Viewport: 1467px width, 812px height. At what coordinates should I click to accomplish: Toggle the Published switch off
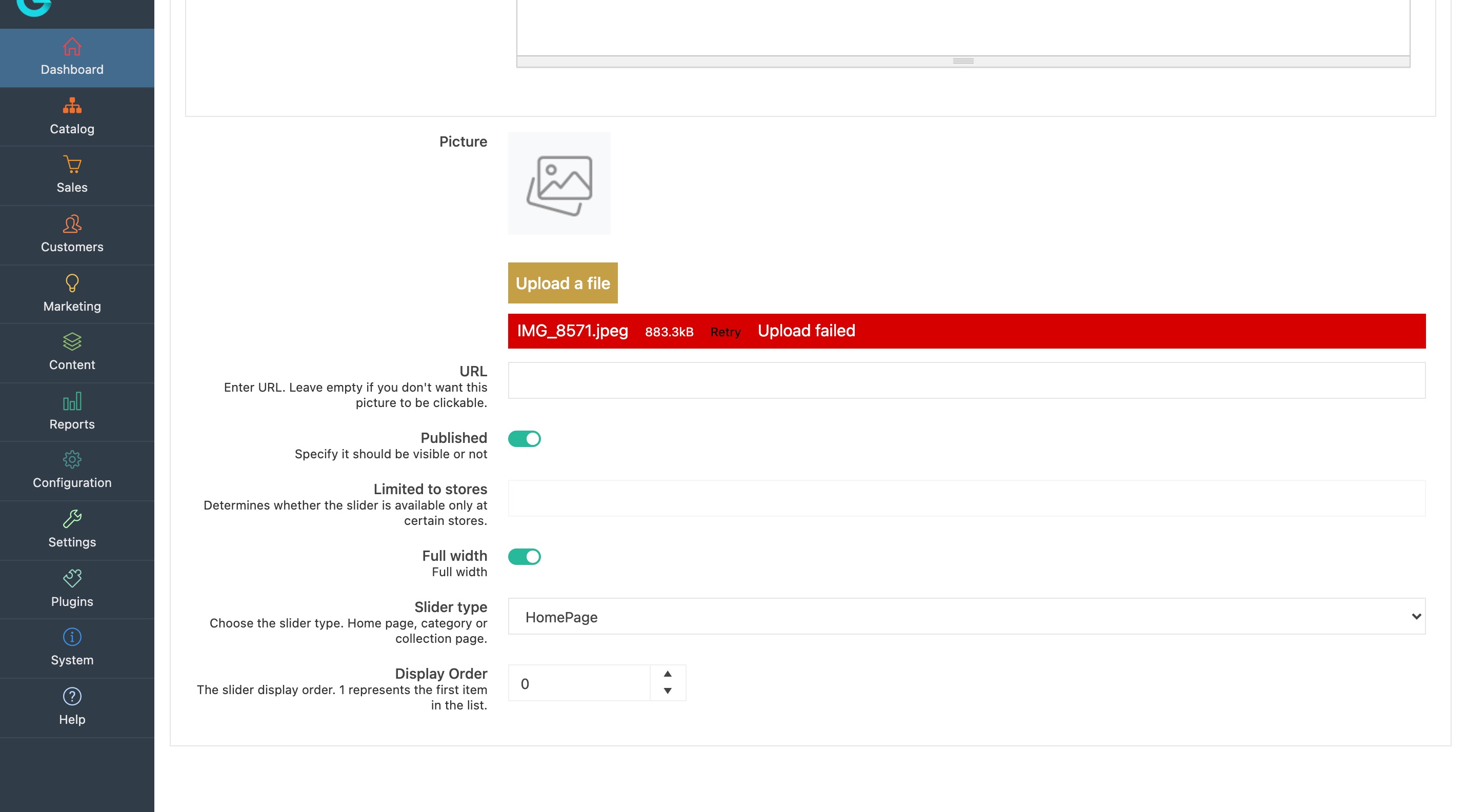point(524,438)
